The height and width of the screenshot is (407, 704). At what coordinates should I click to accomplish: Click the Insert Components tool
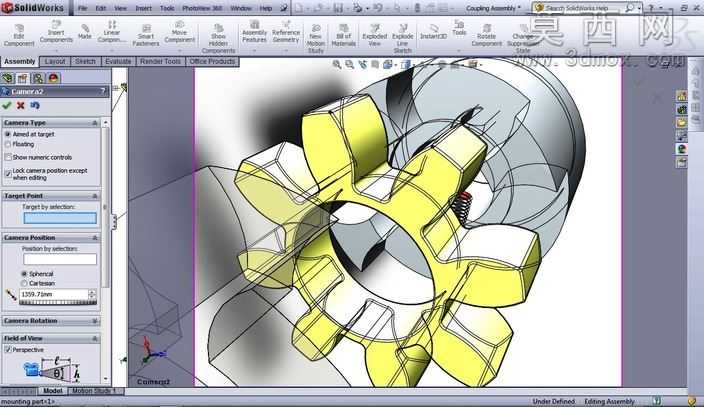(56, 31)
